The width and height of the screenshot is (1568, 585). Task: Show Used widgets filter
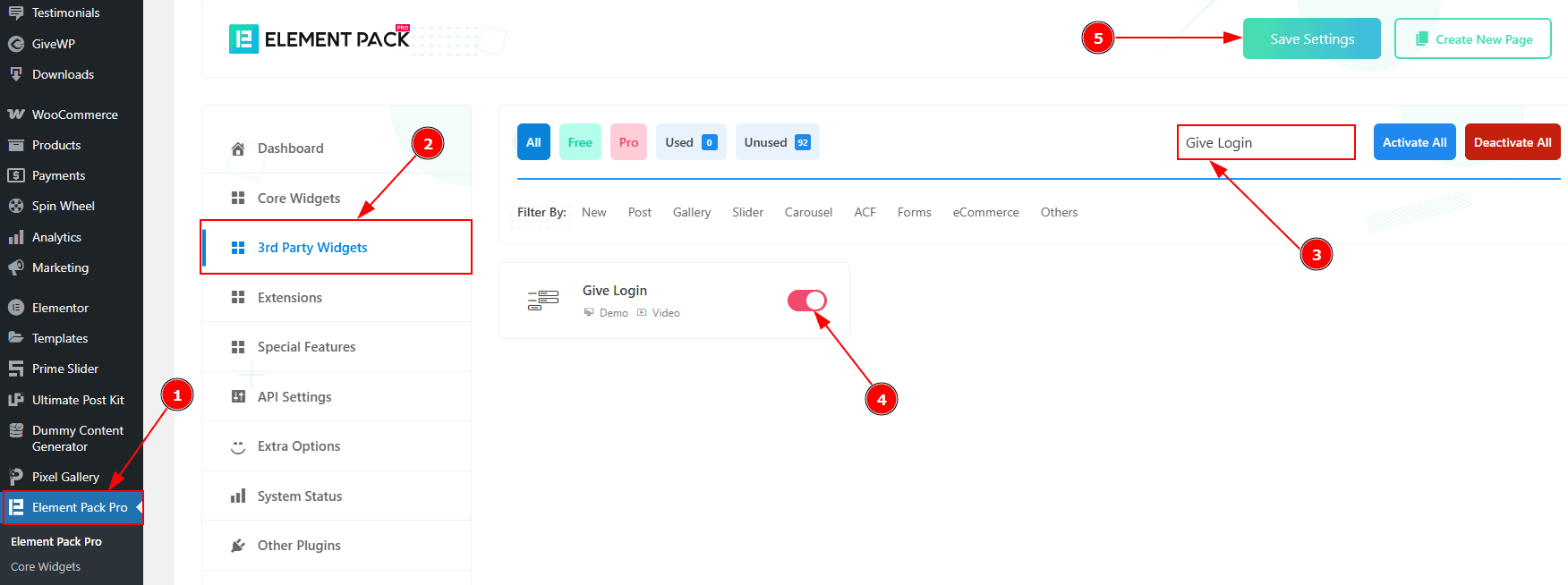691,142
